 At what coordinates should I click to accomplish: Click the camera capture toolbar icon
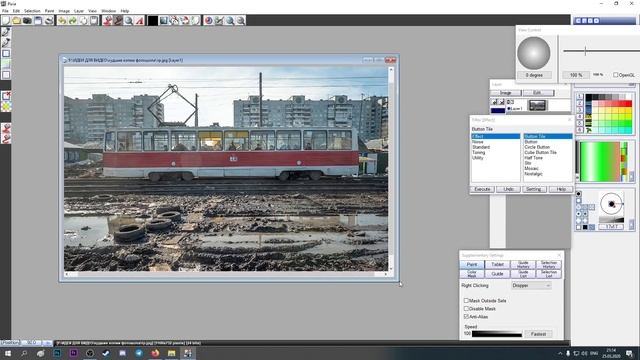[27, 20]
